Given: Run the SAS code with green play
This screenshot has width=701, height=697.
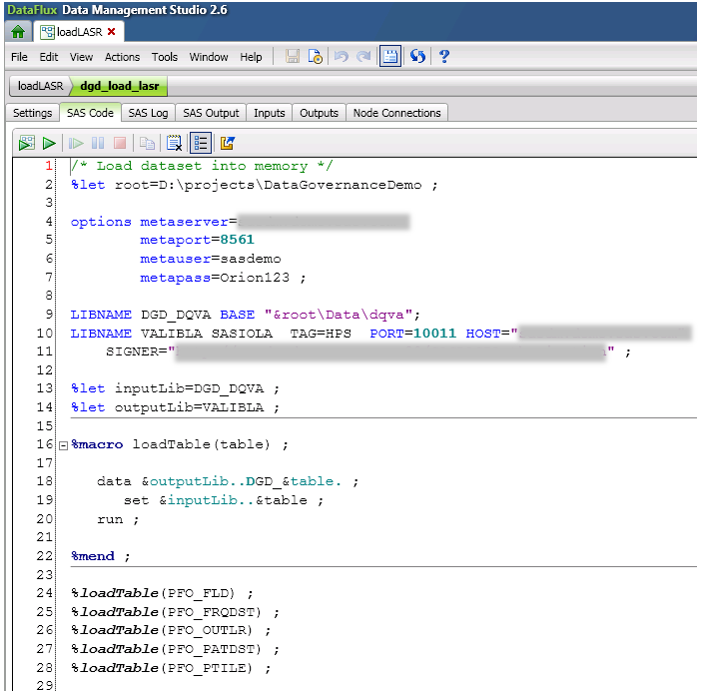Looking at the screenshot, I should [x=48, y=143].
